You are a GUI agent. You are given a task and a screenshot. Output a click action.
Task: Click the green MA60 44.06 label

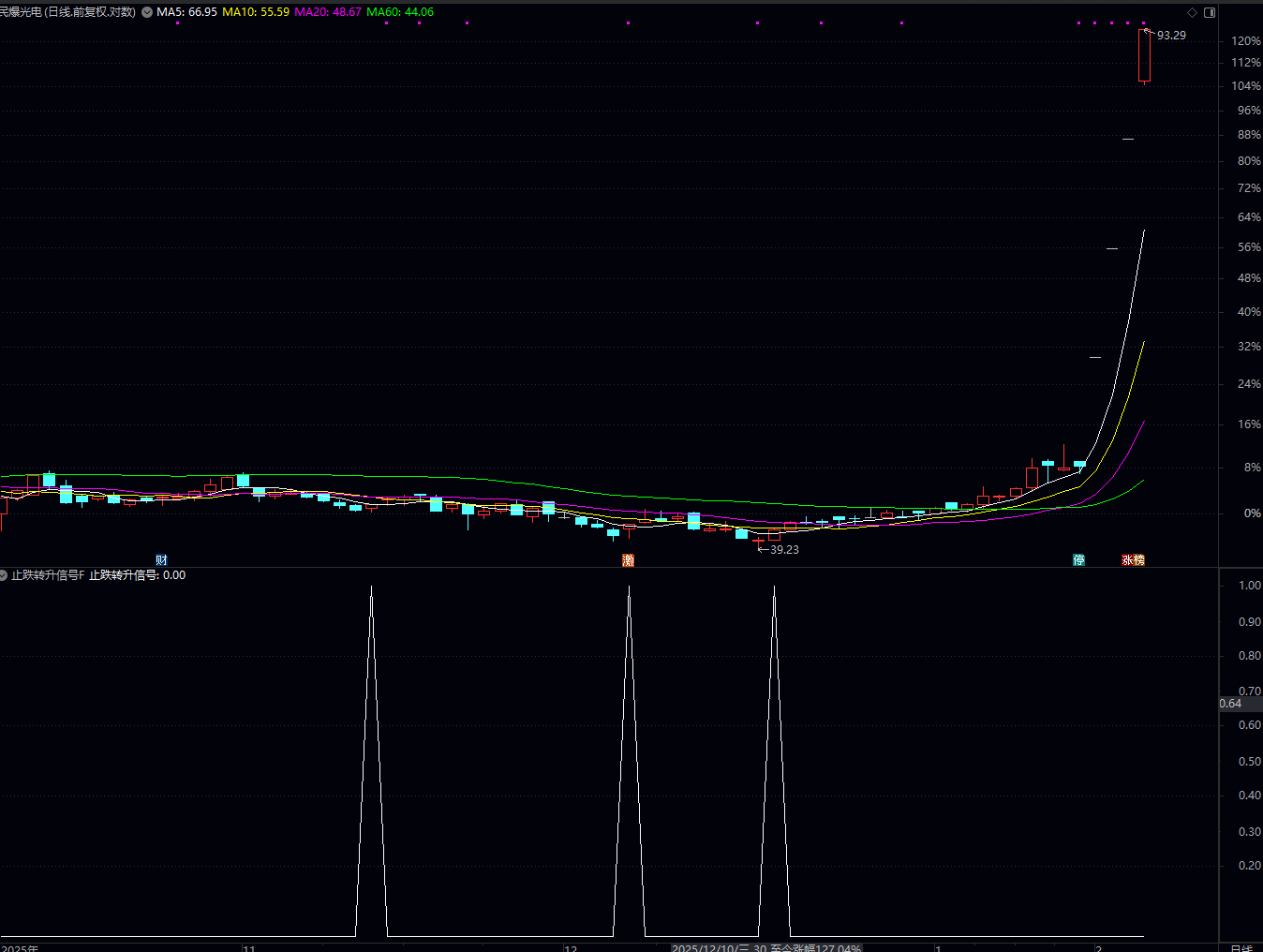[400, 12]
